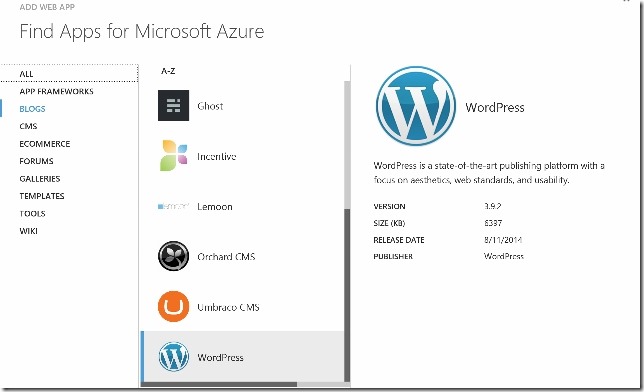The height and width of the screenshot is (392, 644).
Task: Select the FORUMS category
Action: pos(36,161)
